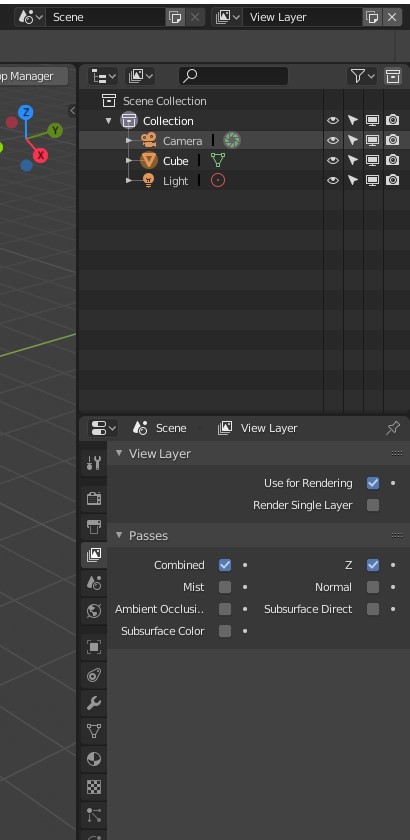Open the World properties tab
The image size is (410, 840).
[x=94, y=611]
